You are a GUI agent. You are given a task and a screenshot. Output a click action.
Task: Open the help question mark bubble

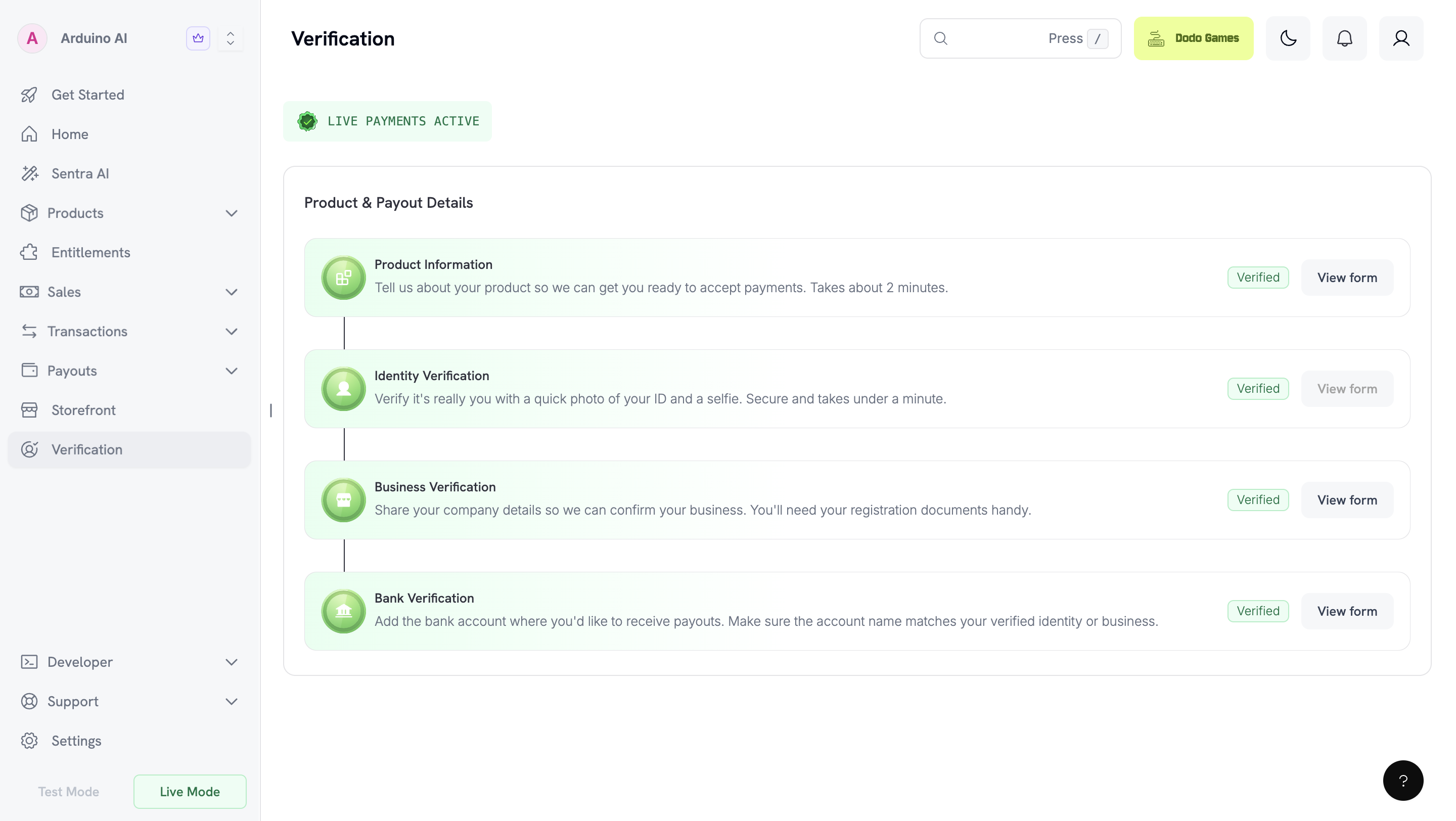[x=1403, y=781]
